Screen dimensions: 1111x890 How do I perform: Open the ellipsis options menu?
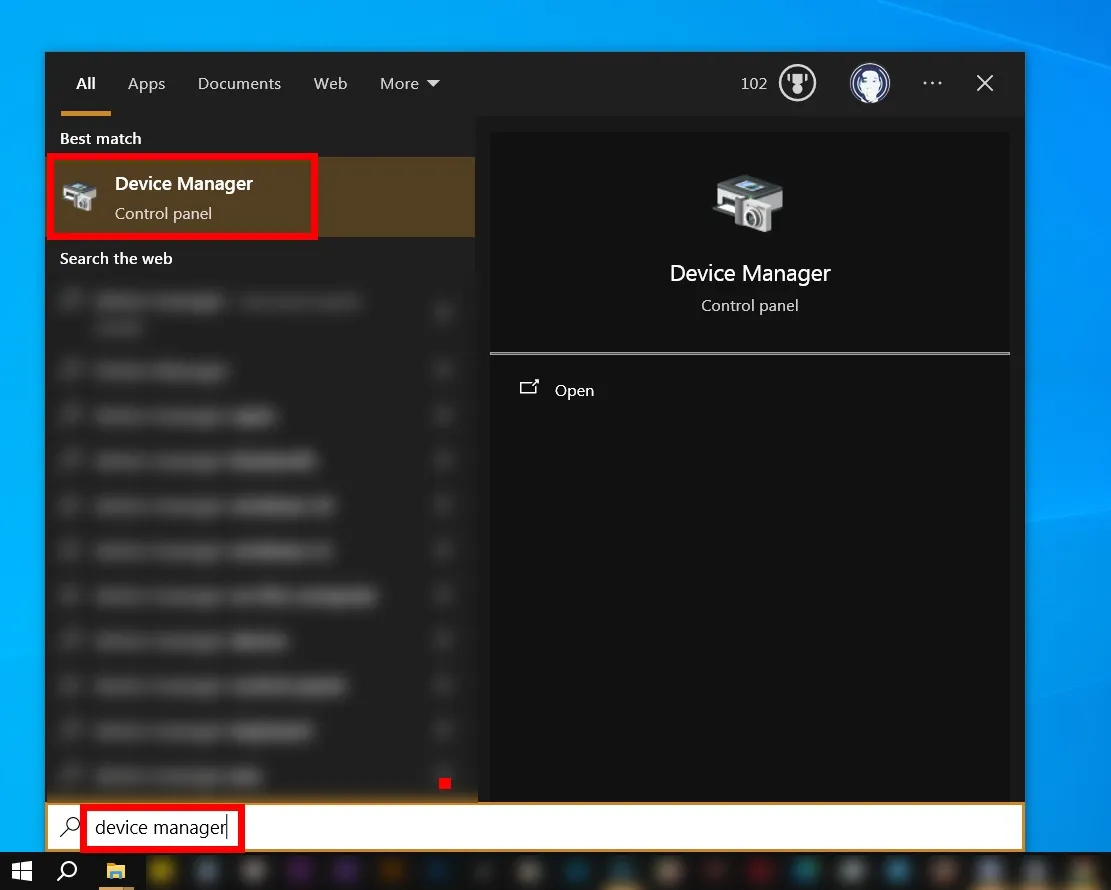932,83
